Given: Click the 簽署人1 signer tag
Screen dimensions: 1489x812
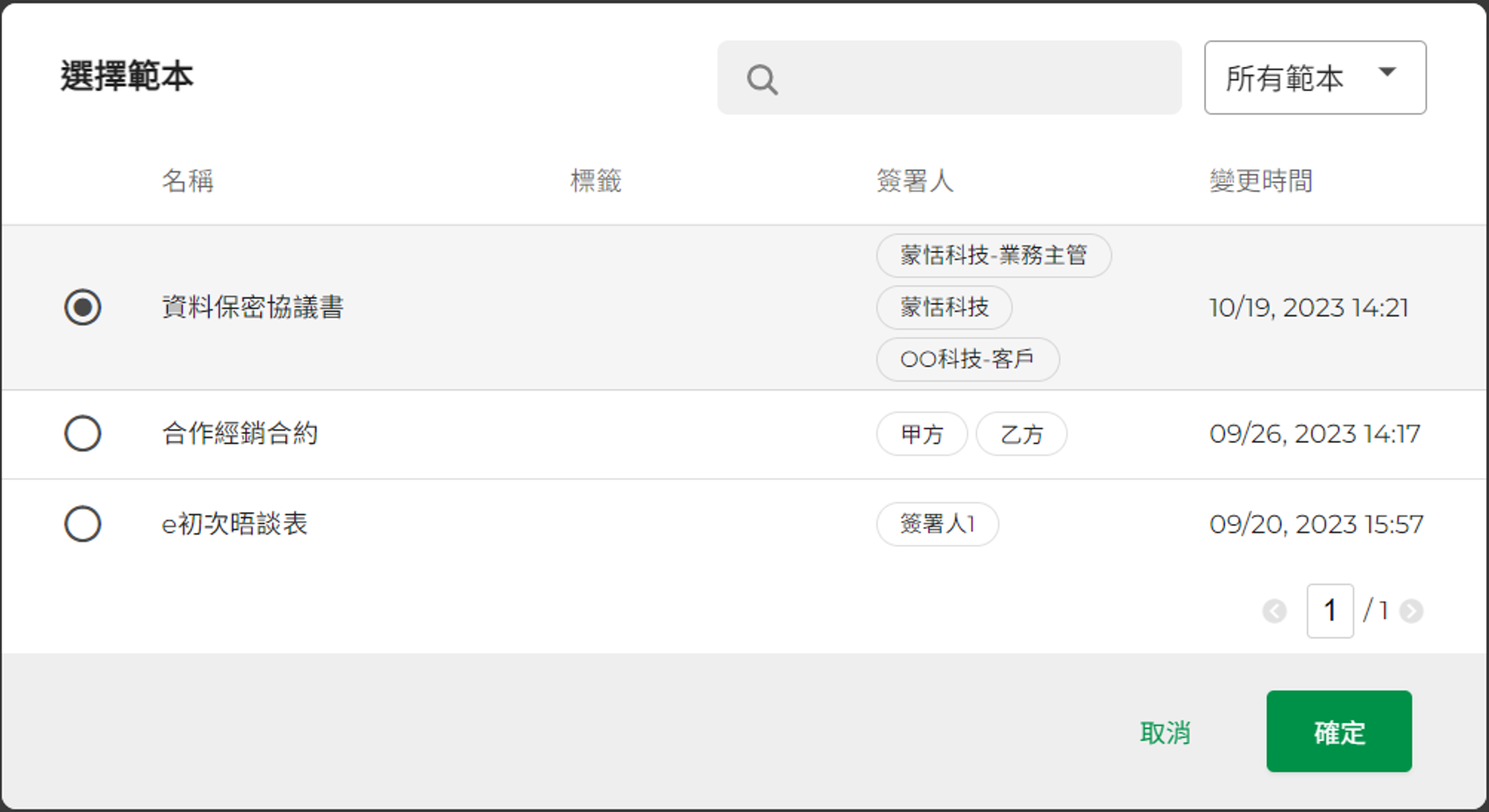Looking at the screenshot, I should tap(937, 524).
